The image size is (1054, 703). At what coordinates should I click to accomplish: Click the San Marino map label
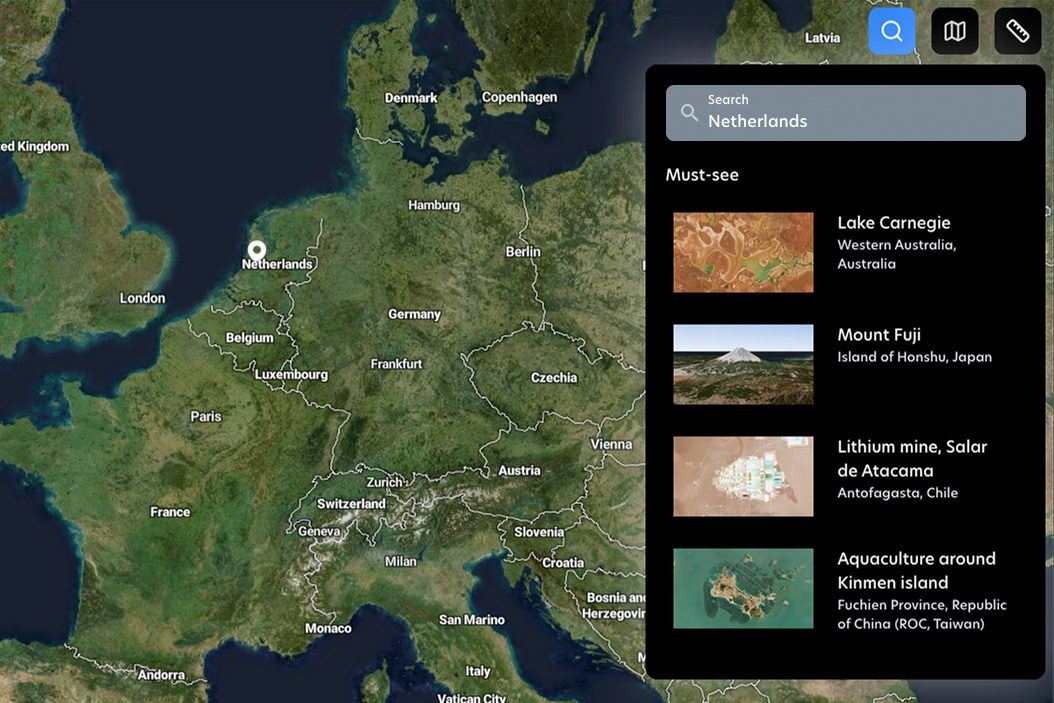pyautogui.click(x=472, y=620)
